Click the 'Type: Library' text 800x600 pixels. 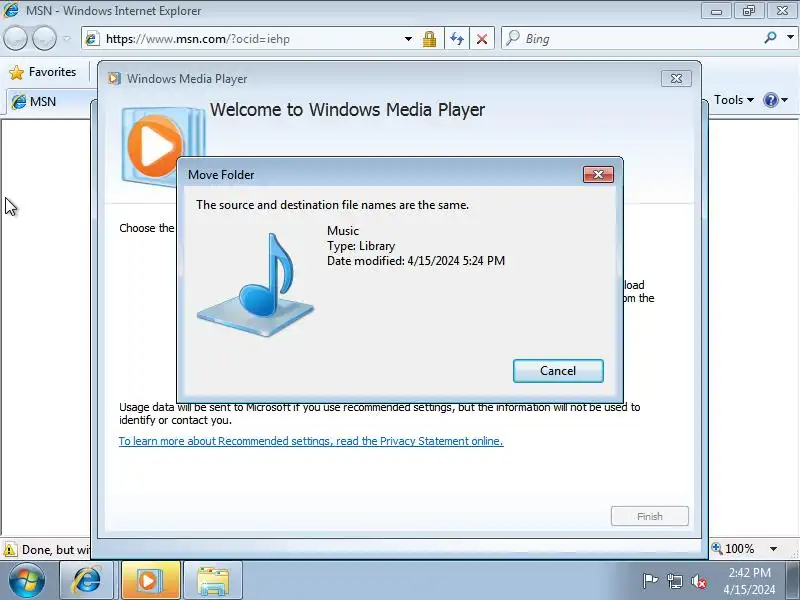click(361, 246)
